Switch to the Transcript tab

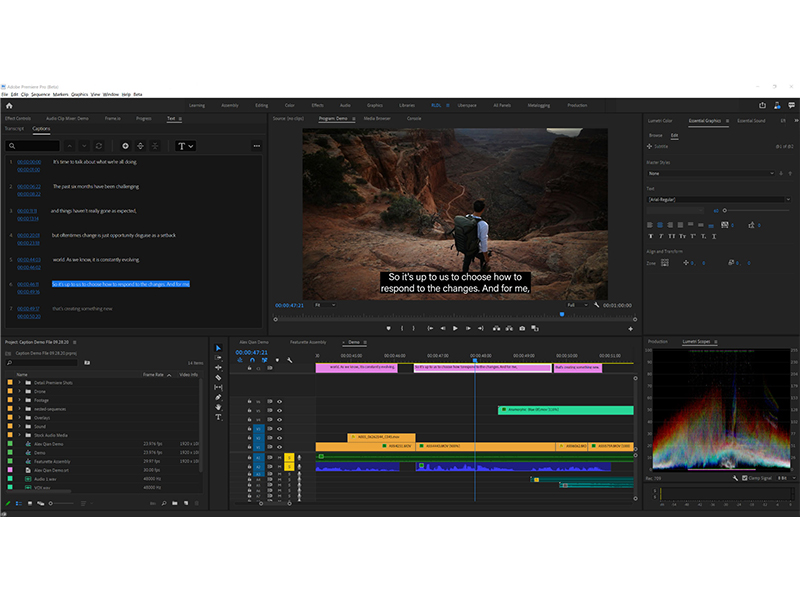(14, 129)
